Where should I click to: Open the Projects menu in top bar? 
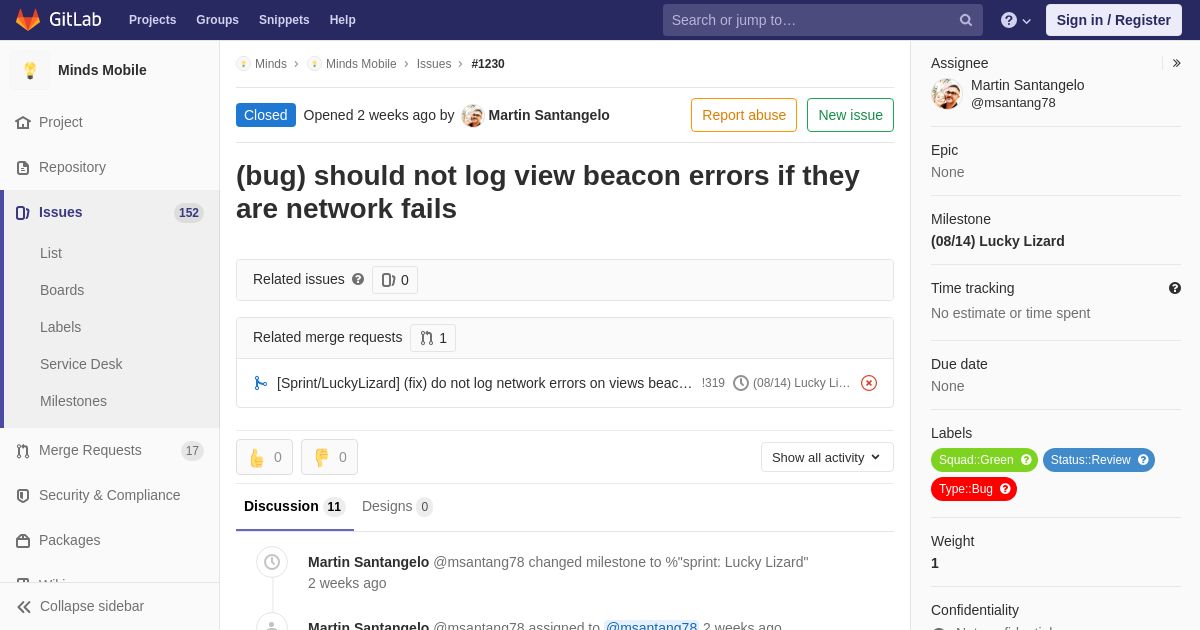click(x=152, y=20)
